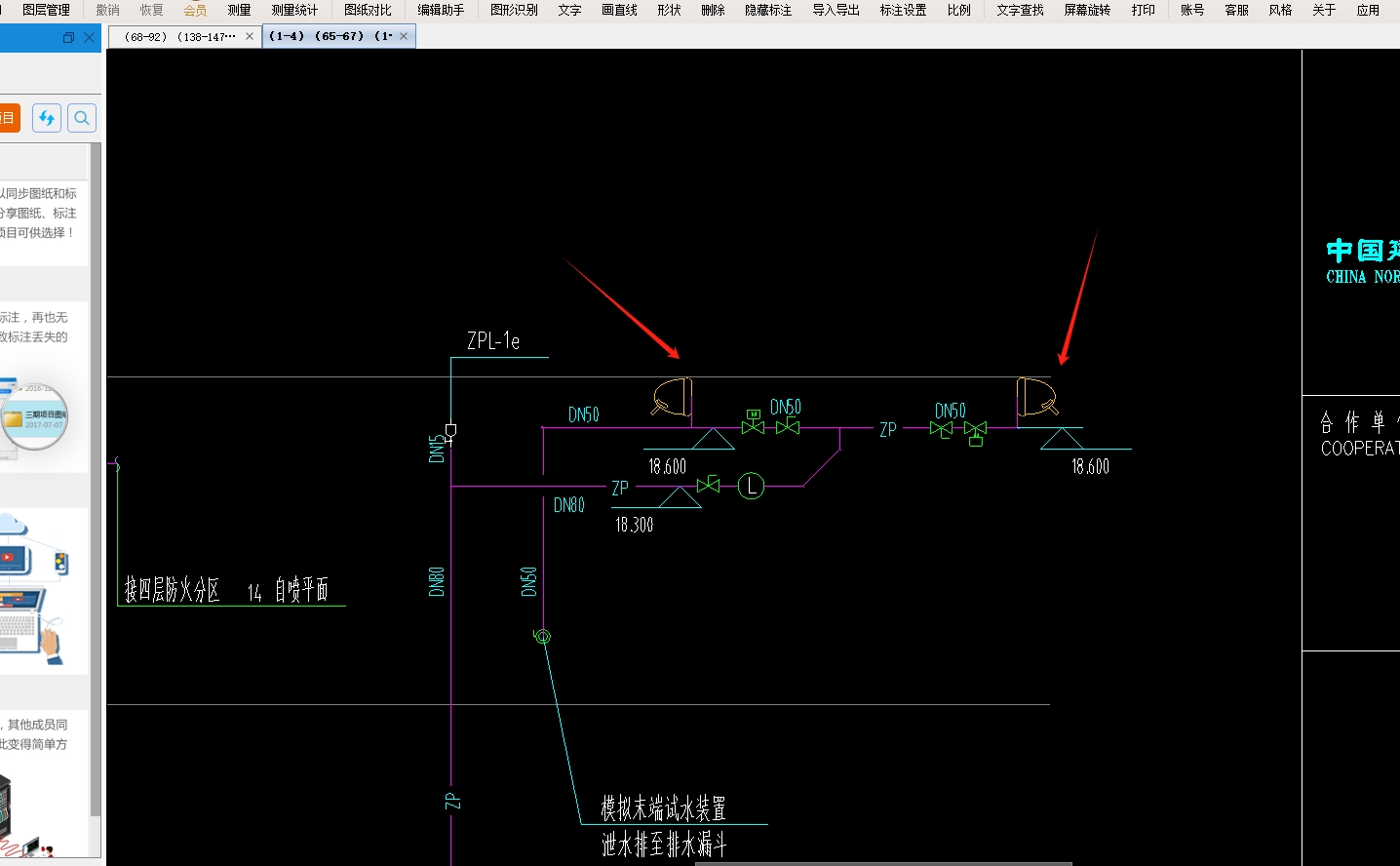The image size is (1400, 866).
Task: Click the 合作单 title block text
Action: 1359,422
